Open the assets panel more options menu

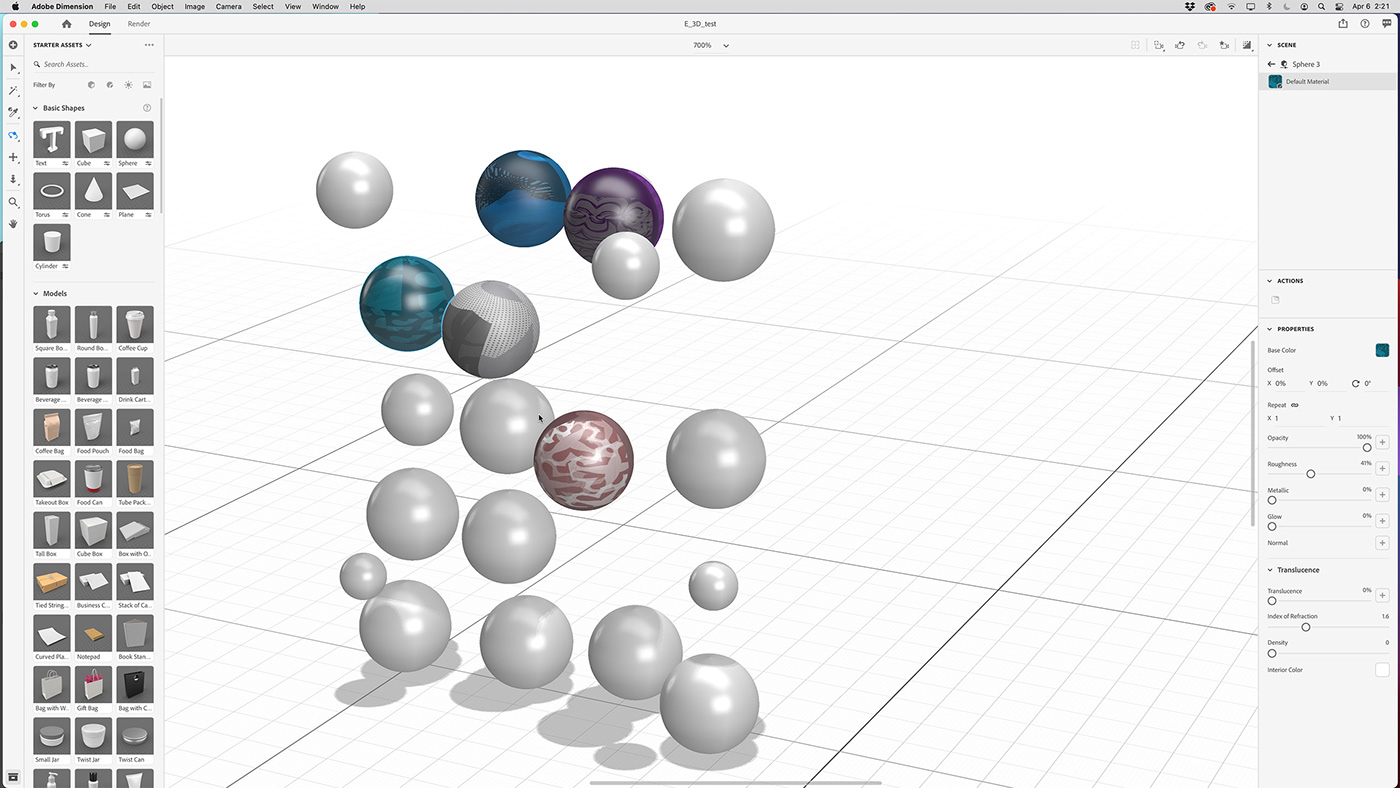point(149,45)
